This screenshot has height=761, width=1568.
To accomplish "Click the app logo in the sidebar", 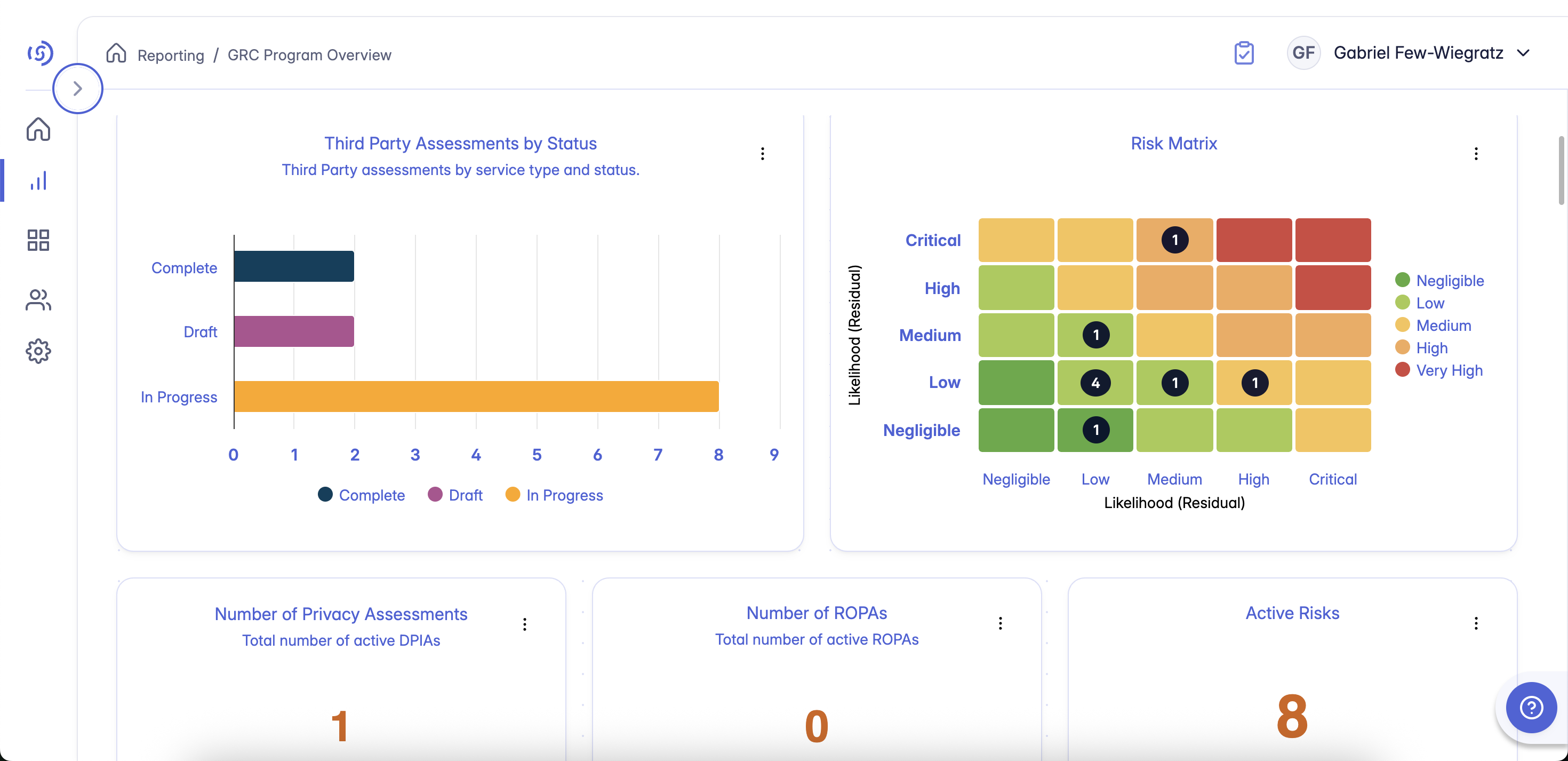I will (x=40, y=53).
